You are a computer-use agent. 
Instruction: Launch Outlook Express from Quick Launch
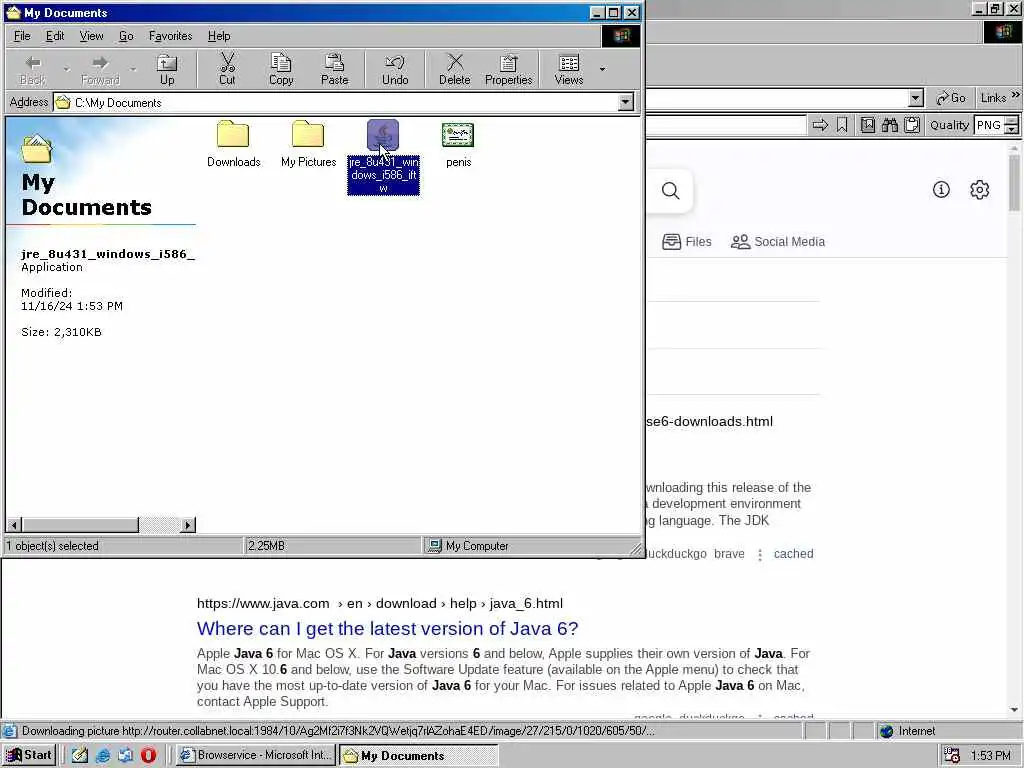coord(125,755)
